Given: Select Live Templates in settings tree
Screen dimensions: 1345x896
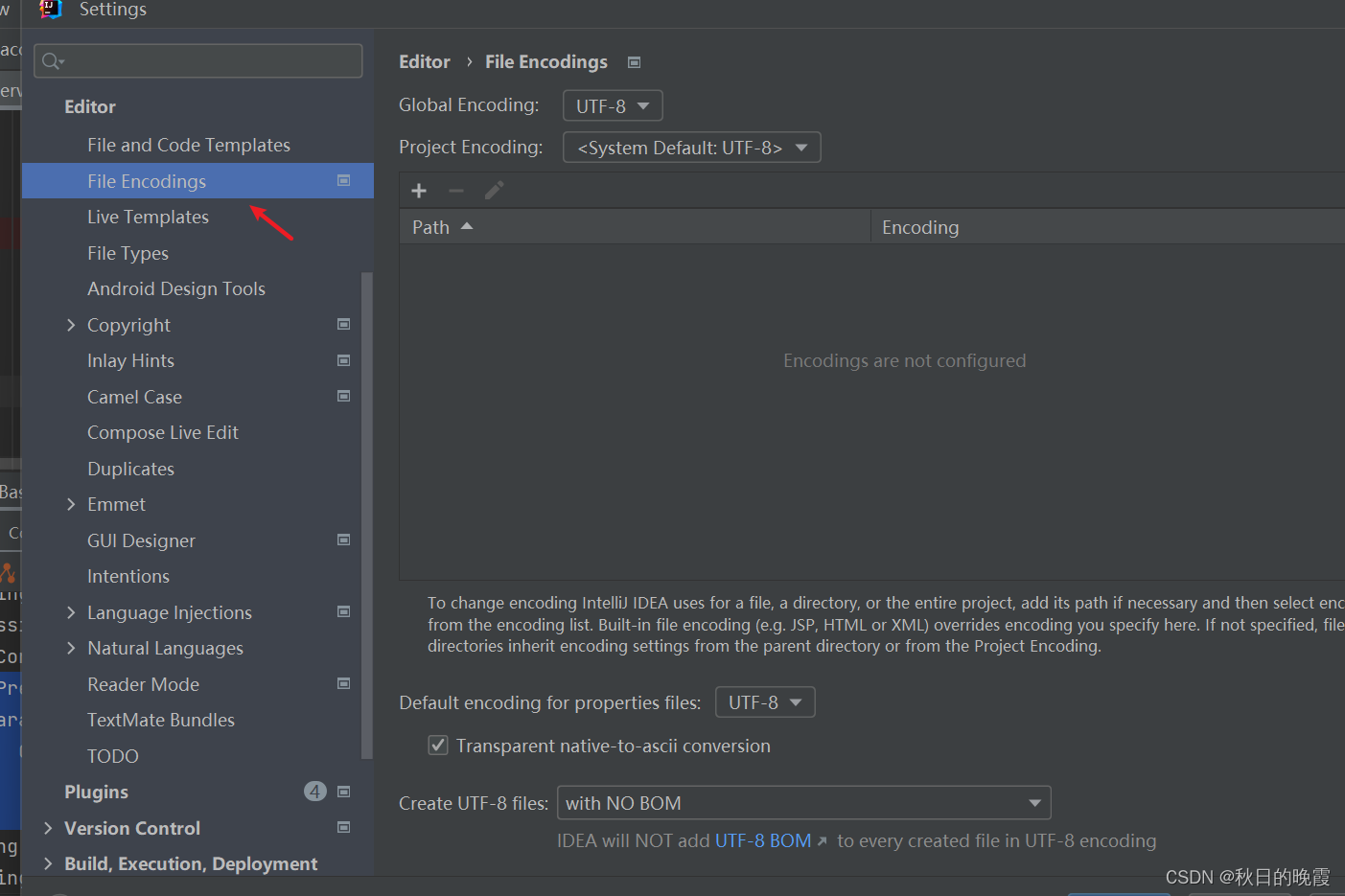Looking at the screenshot, I should click(148, 218).
